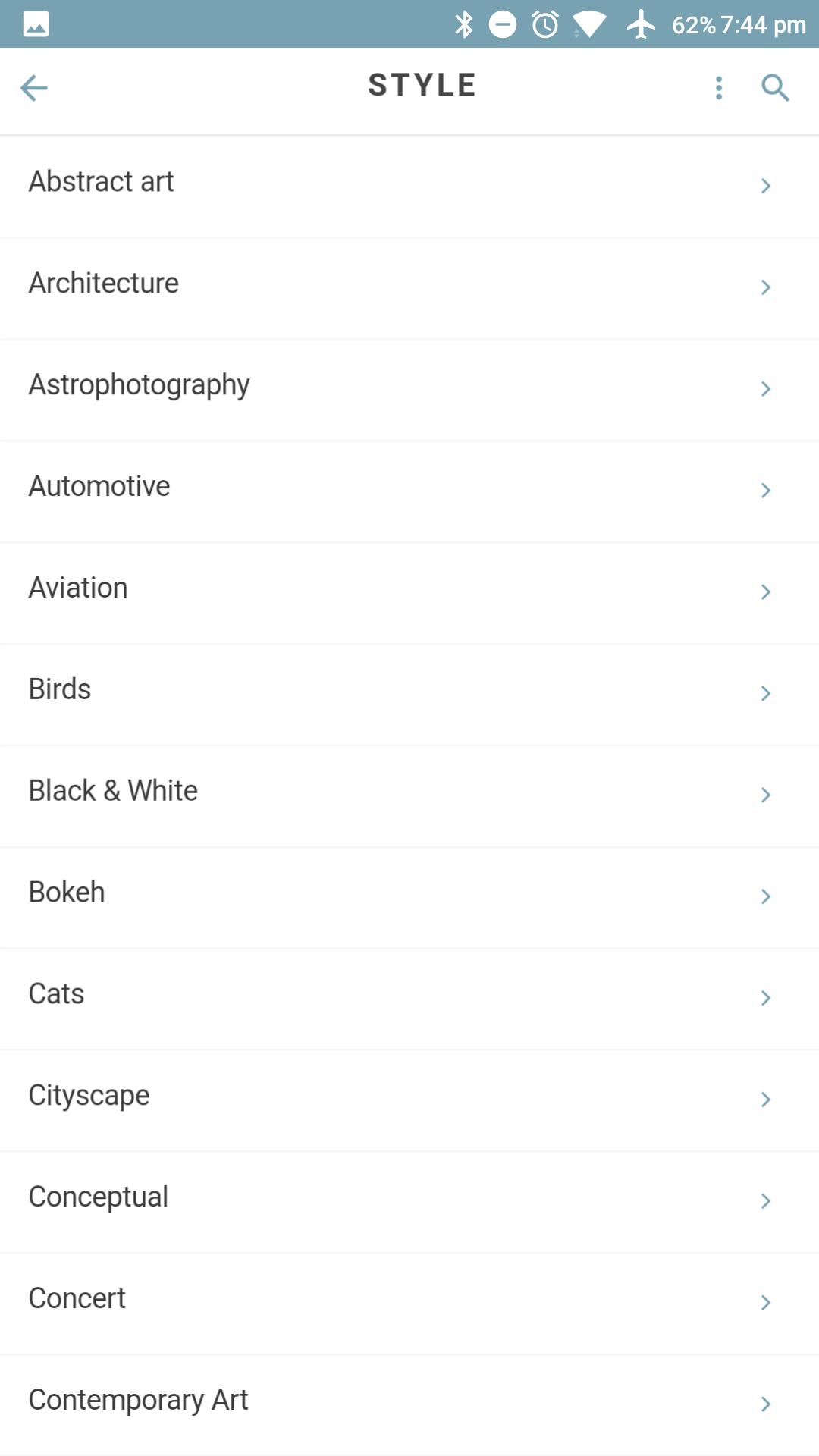
Task: Tap the image notification icon in status bar
Action: [36, 24]
